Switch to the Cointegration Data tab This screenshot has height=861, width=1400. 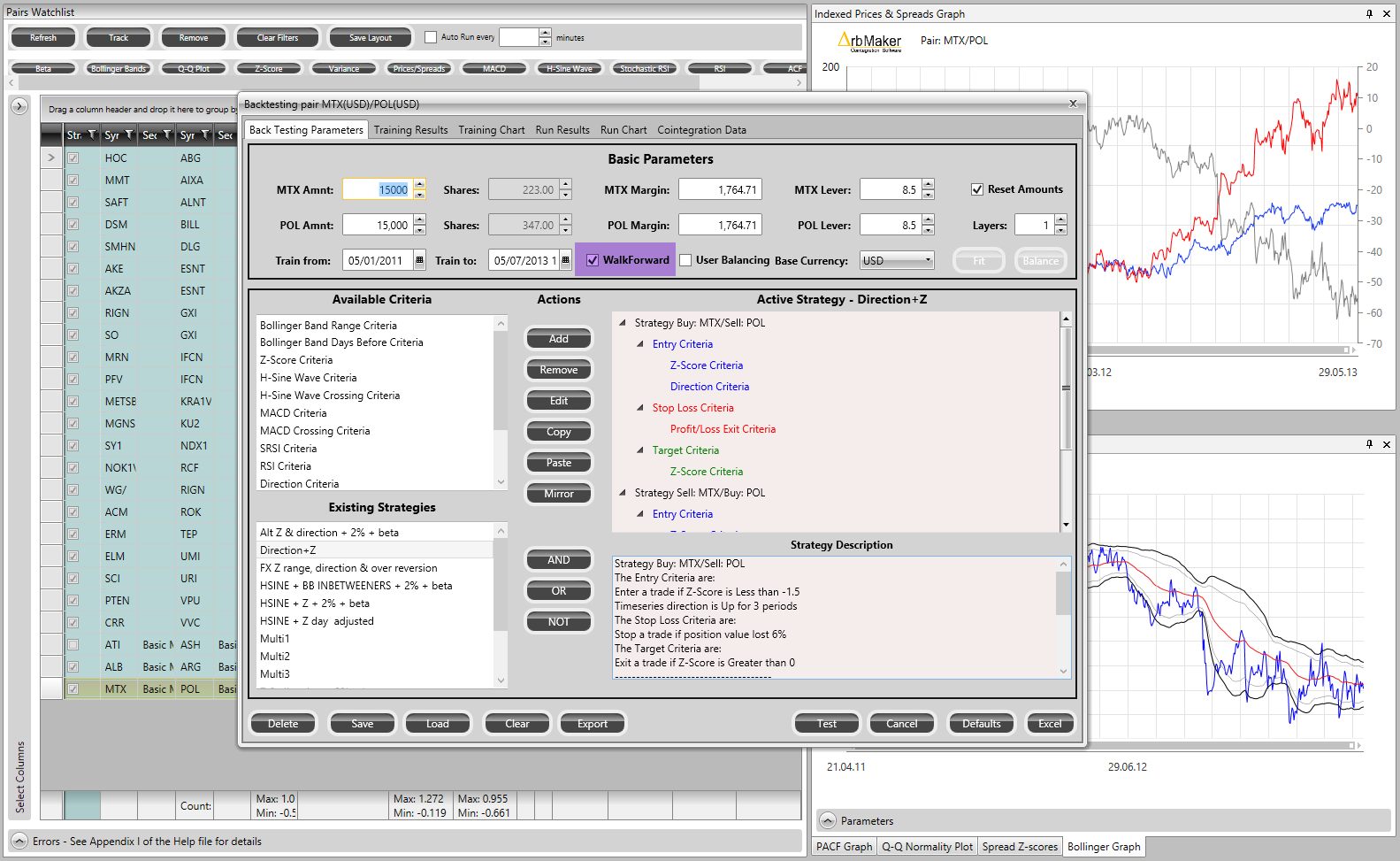(x=701, y=130)
